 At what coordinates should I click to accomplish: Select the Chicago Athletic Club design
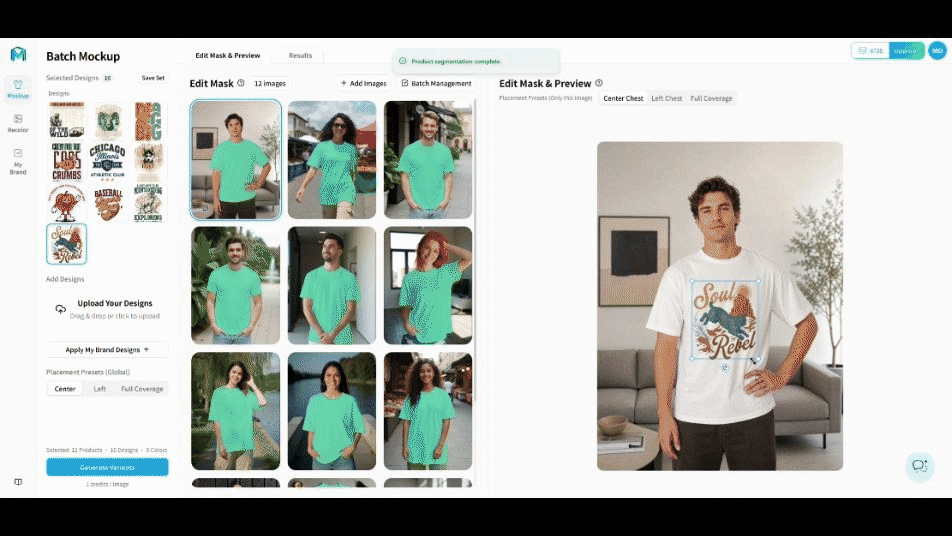[108, 161]
